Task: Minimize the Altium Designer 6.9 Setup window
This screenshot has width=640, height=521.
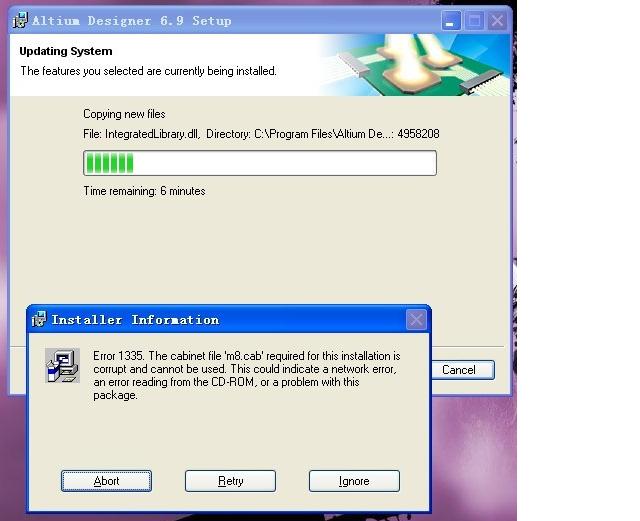Action: click(451, 20)
